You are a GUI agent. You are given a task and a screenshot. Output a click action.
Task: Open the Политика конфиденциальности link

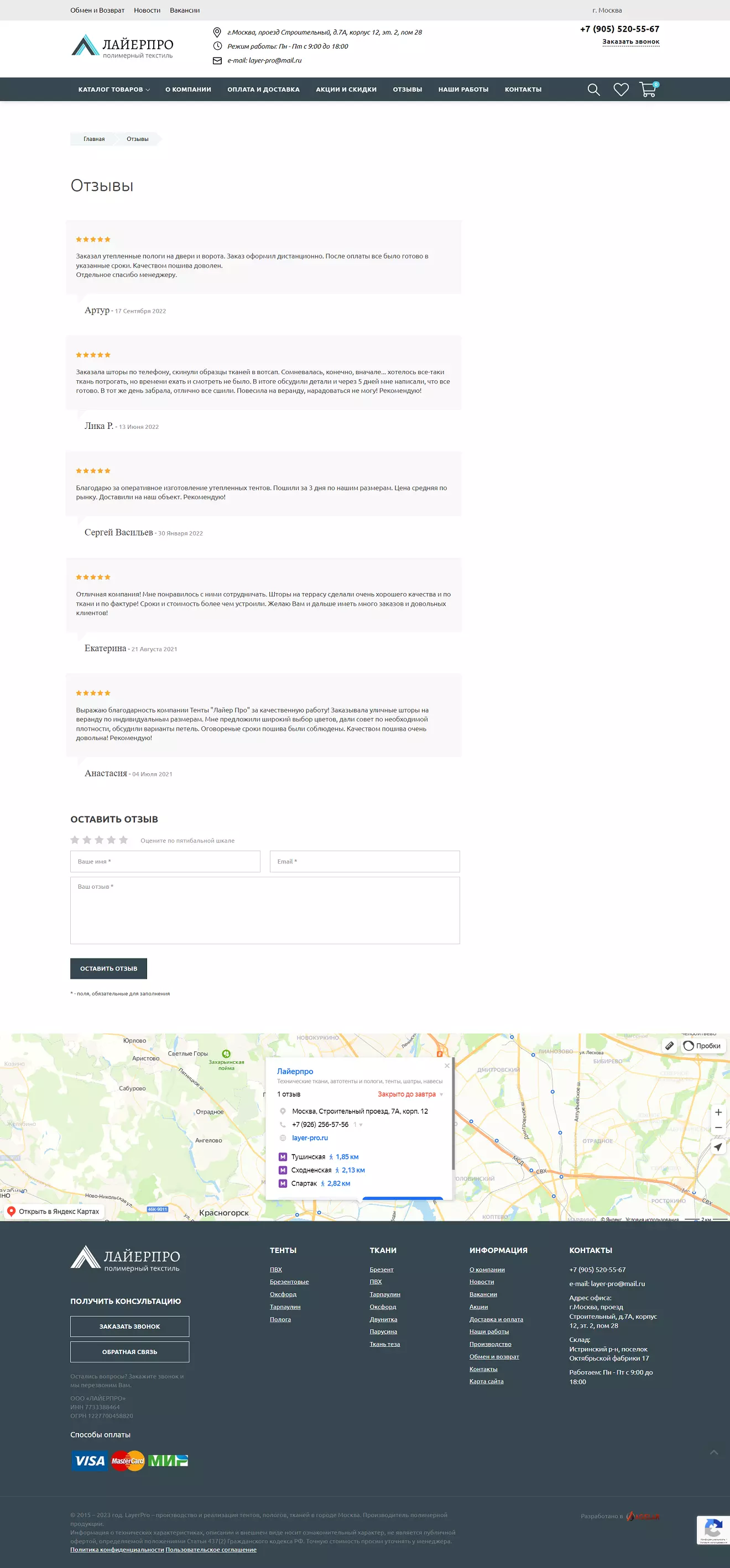[x=117, y=1550]
